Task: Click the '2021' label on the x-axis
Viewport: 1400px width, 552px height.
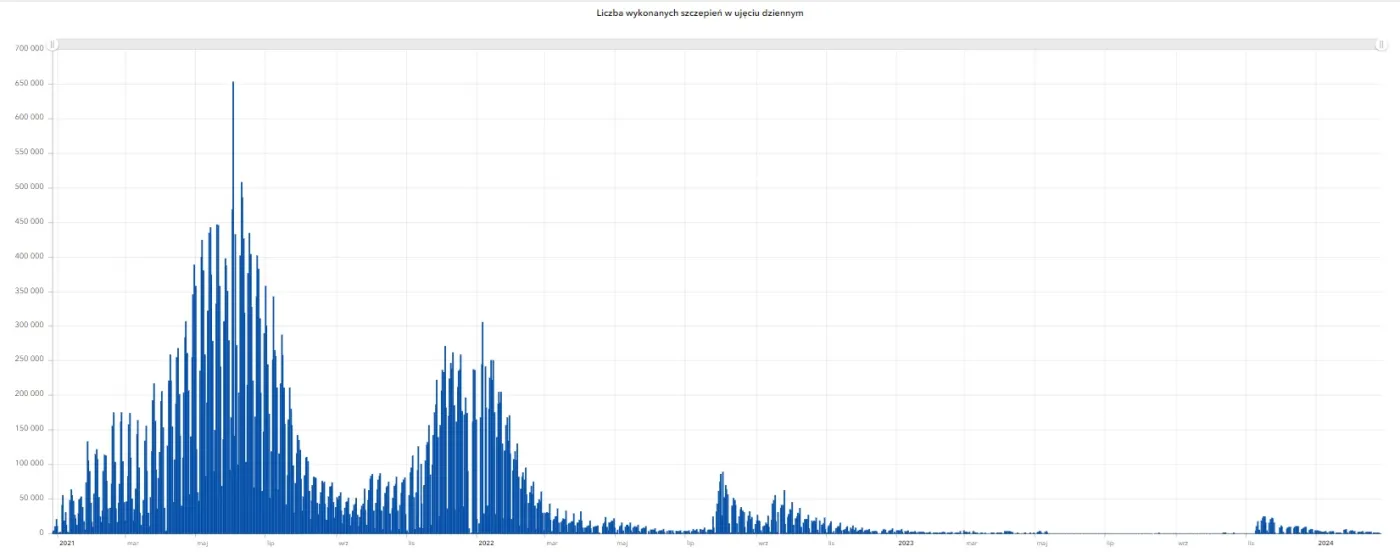Action: coord(67,543)
